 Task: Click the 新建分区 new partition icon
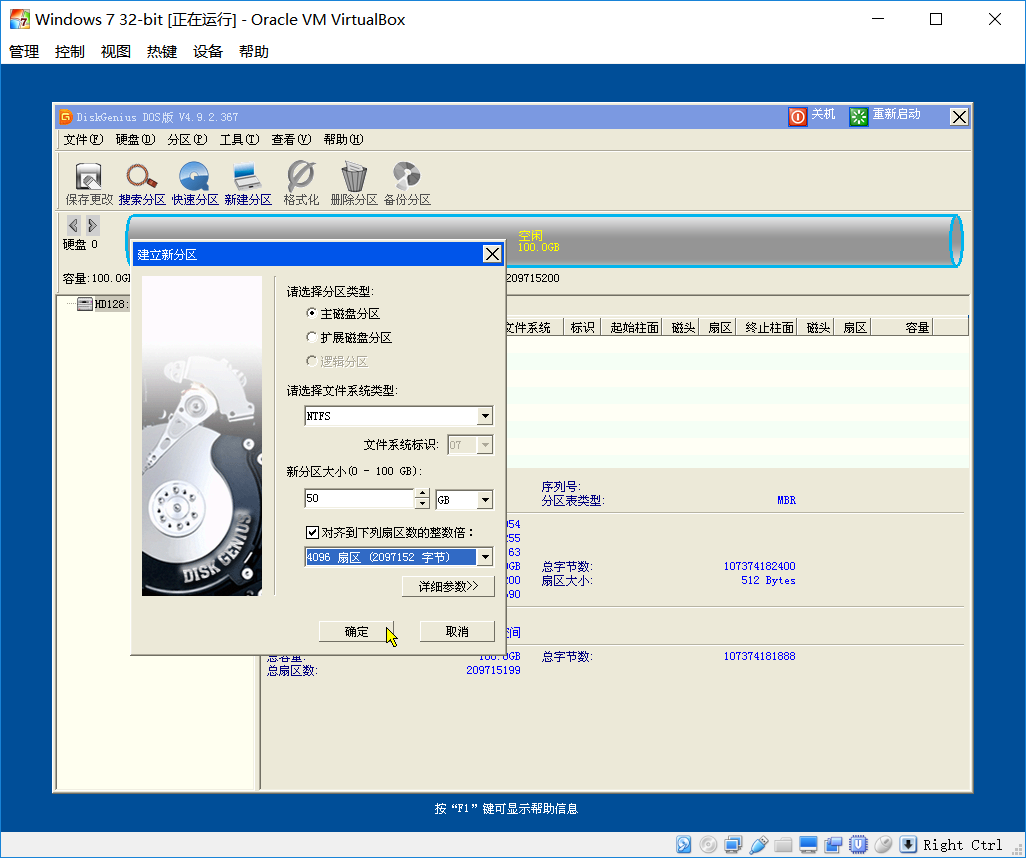[x=247, y=176]
